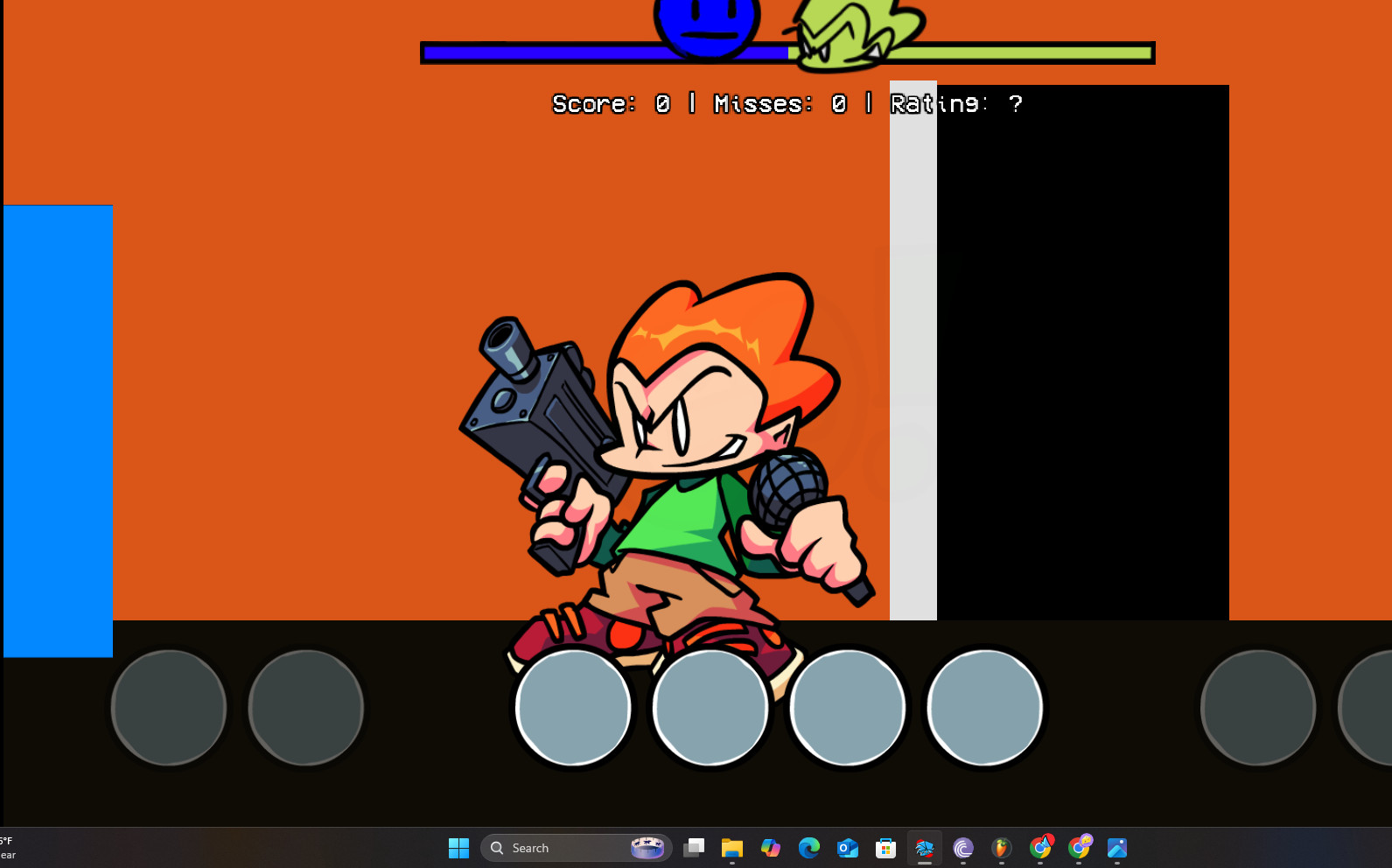Open the Windows Start menu

[x=458, y=848]
